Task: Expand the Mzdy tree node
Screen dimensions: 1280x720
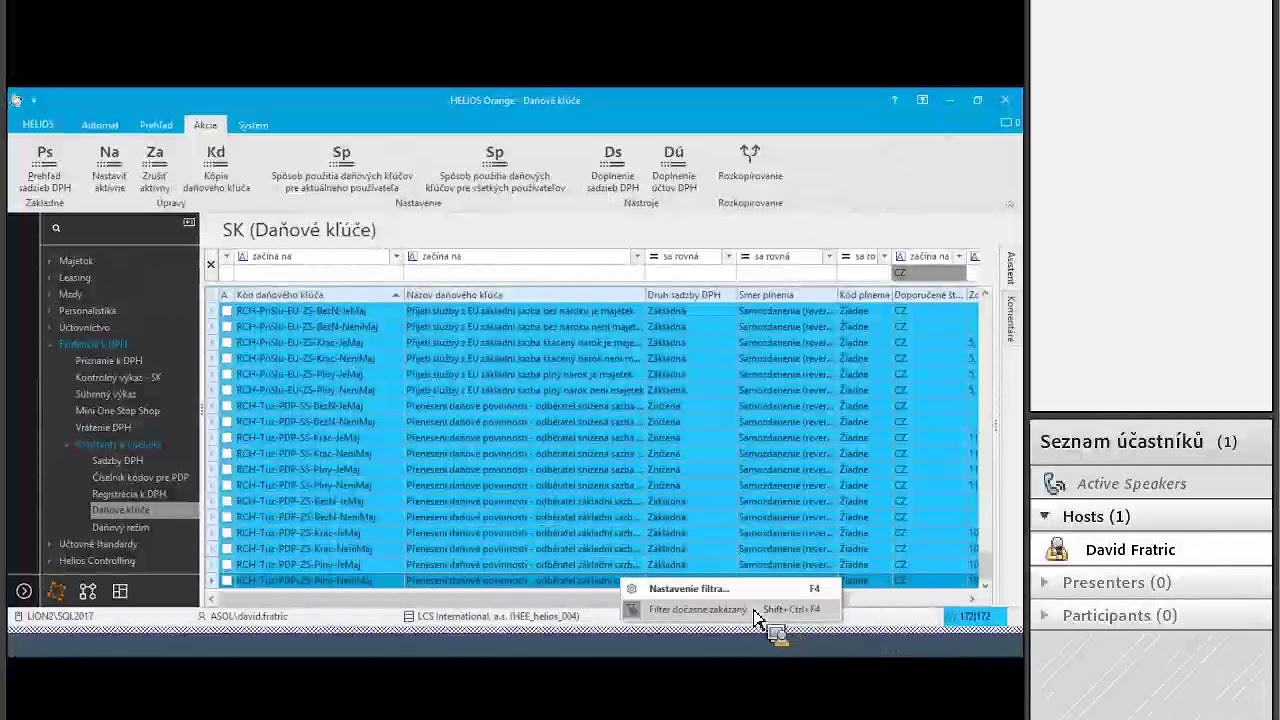Action: coord(50,294)
